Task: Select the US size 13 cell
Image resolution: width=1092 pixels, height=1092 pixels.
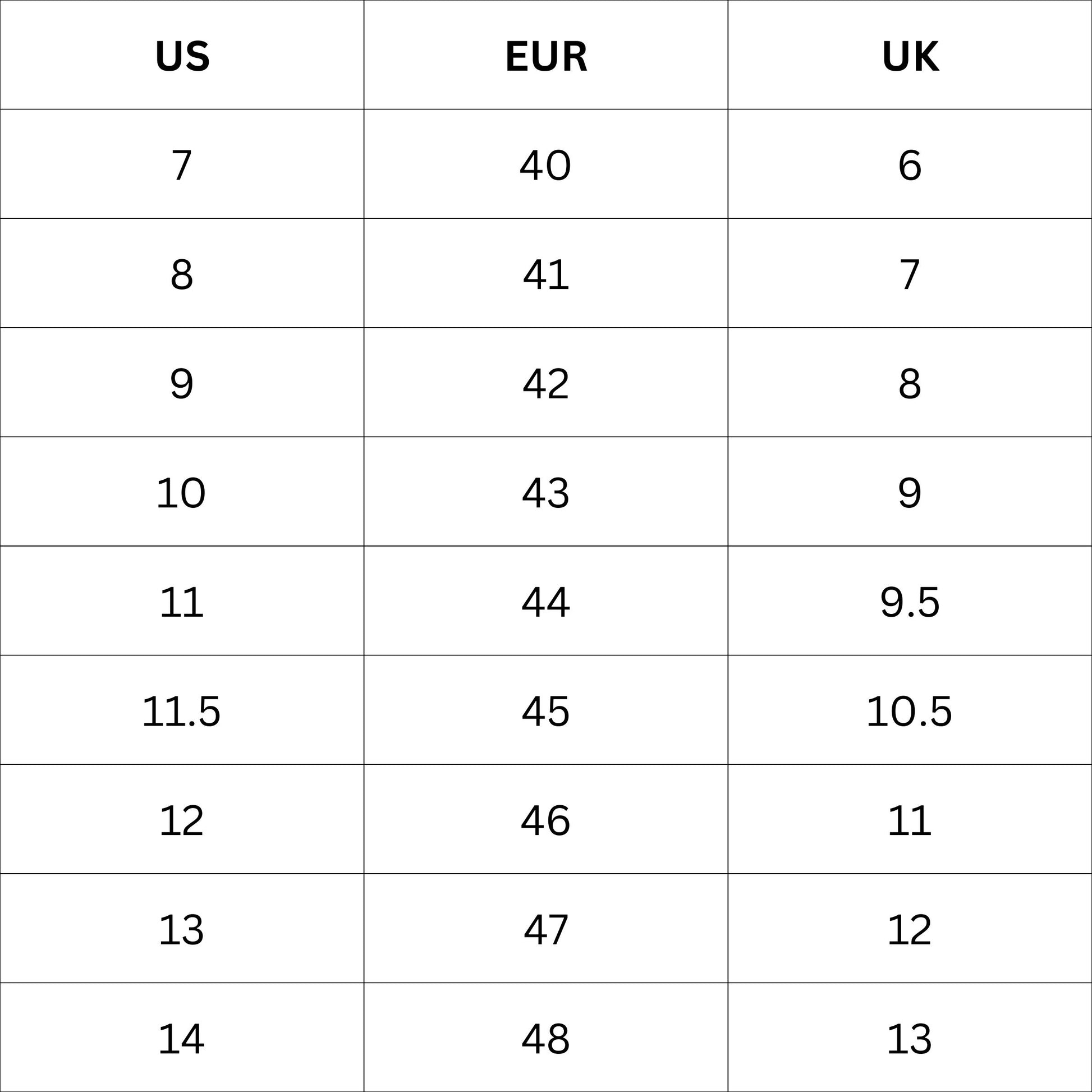Action: 182,929
